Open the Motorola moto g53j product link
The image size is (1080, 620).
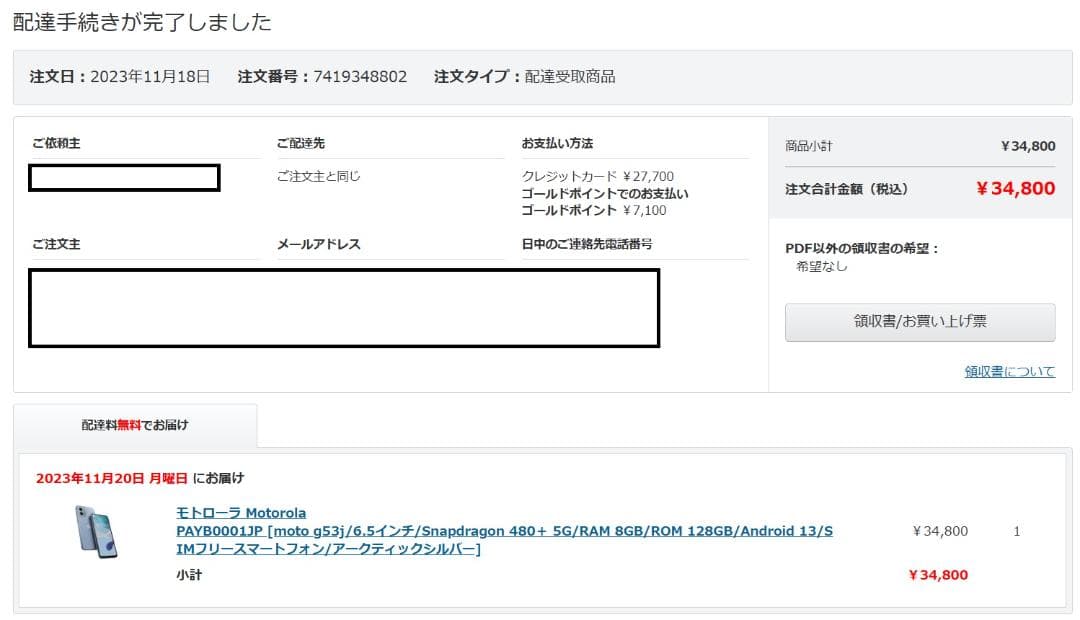pos(400,531)
